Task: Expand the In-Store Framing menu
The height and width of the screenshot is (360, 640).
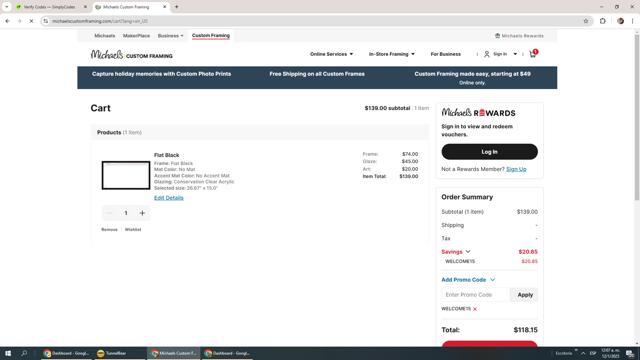Action: coord(391,54)
